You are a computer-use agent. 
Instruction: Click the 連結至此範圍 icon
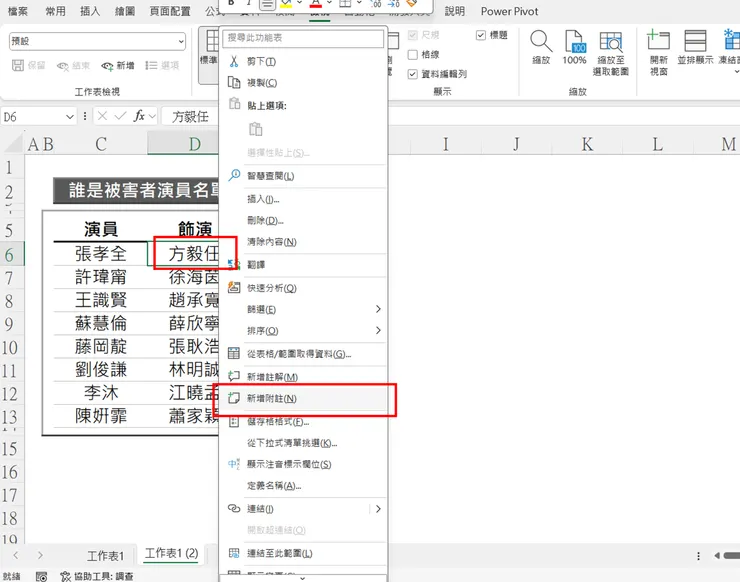(234, 553)
